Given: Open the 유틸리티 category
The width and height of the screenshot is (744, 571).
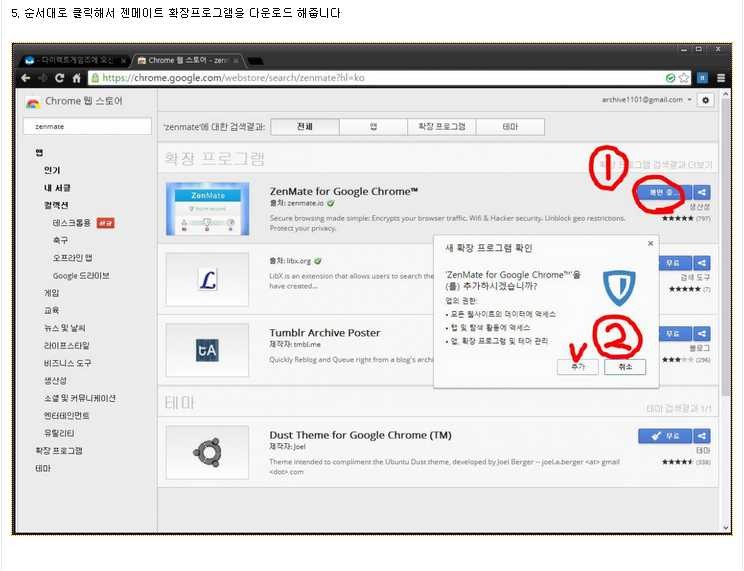Looking at the screenshot, I should [x=59, y=433].
